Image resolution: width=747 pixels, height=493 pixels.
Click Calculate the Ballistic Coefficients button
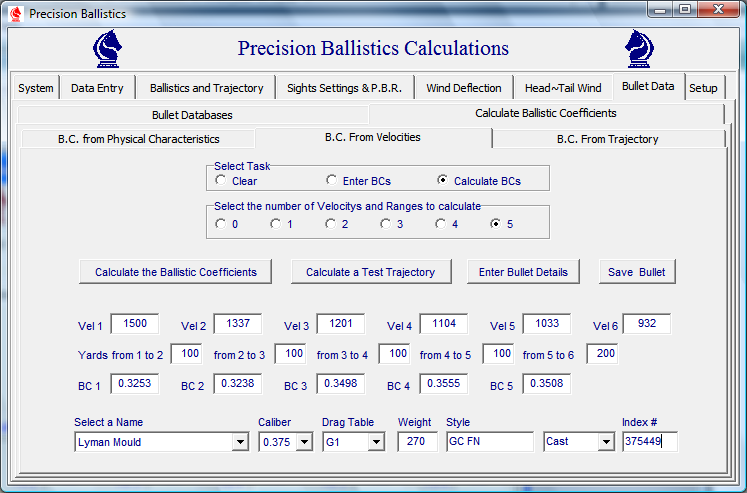(176, 272)
